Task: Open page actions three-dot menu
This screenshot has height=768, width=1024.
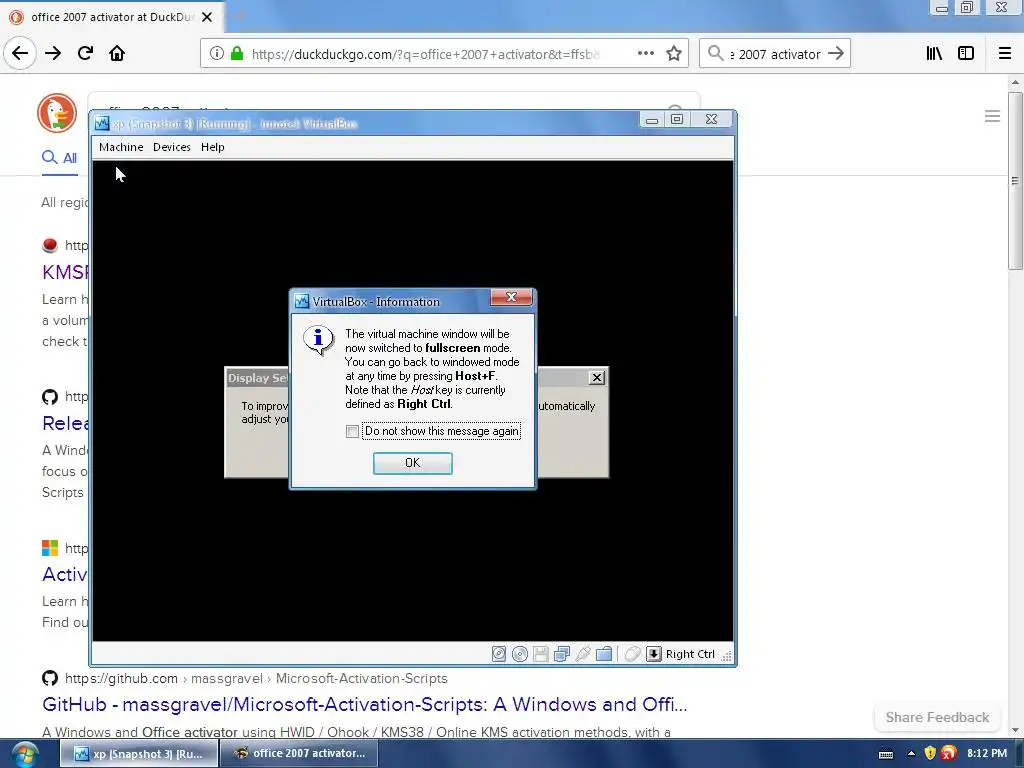Action: [x=646, y=54]
